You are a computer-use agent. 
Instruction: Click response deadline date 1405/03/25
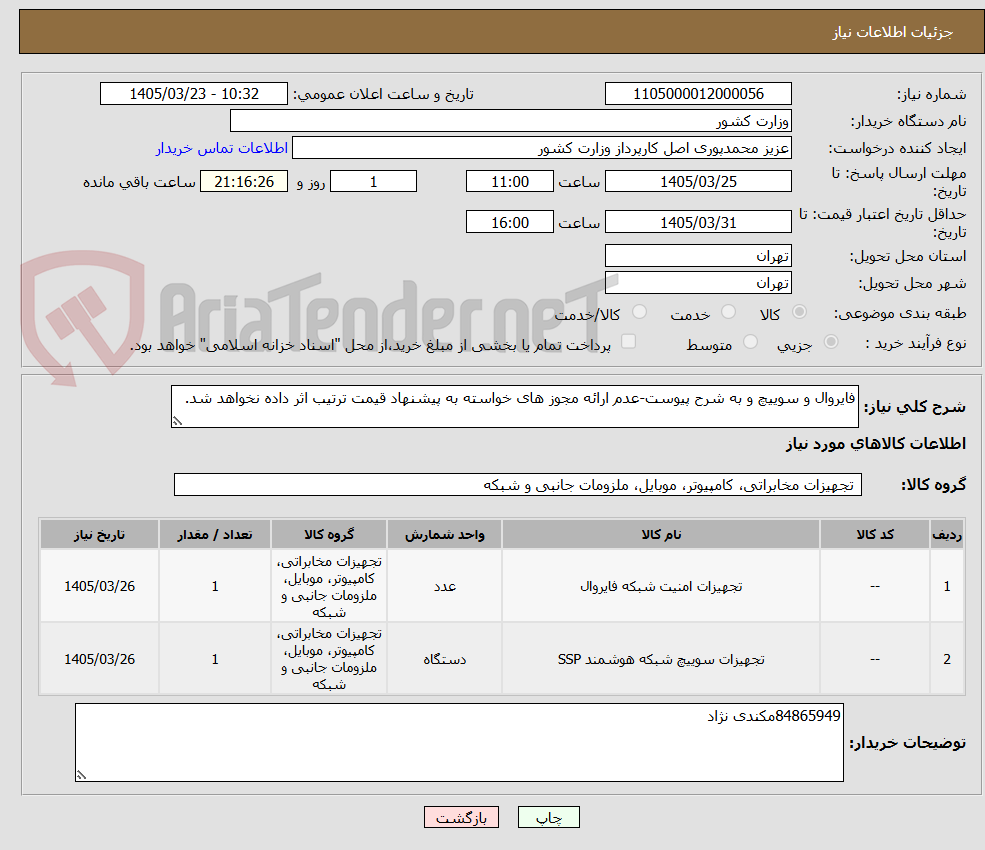point(698,182)
